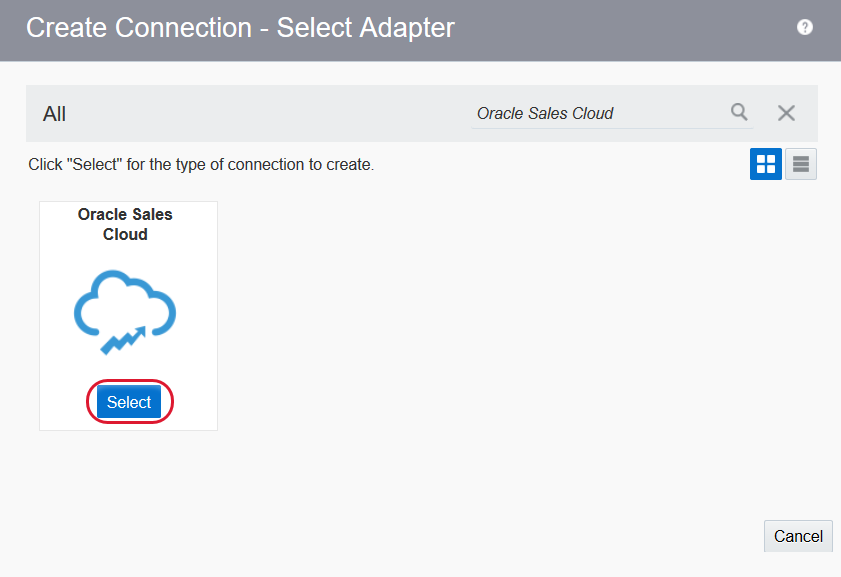Screen dimensions: 841x577
Task: Toggle the grid view display option
Action: coord(765,164)
